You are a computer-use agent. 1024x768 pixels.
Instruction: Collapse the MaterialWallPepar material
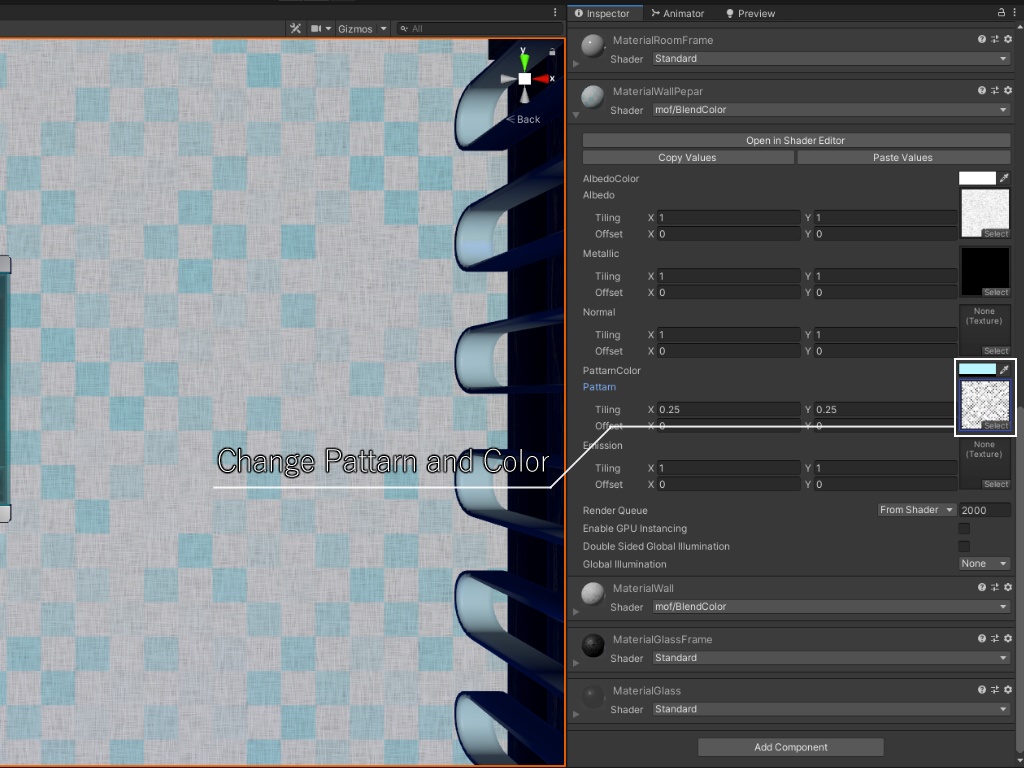576,115
